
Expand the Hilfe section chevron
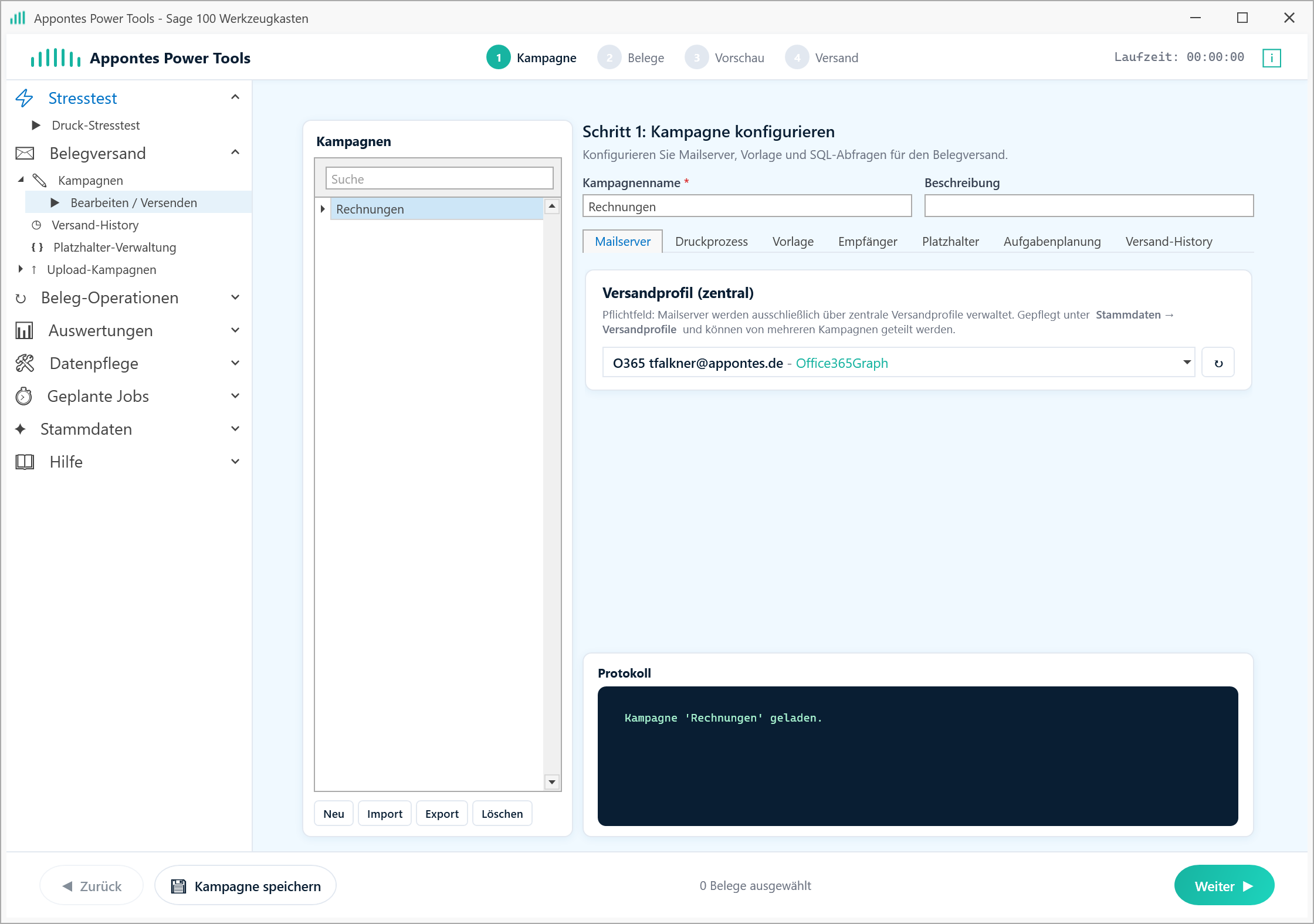pos(235,462)
